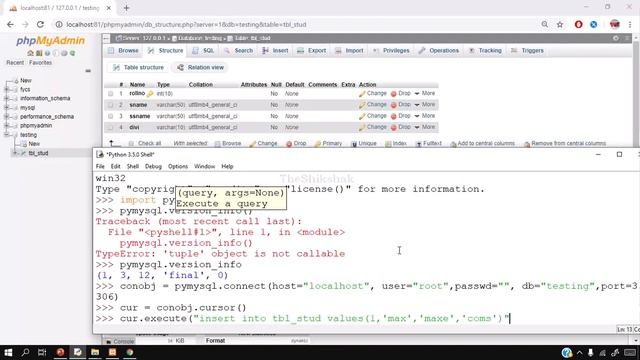The image size is (640, 360).
Task: Open the help question mark tray icon
Action: [x=566, y=353]
